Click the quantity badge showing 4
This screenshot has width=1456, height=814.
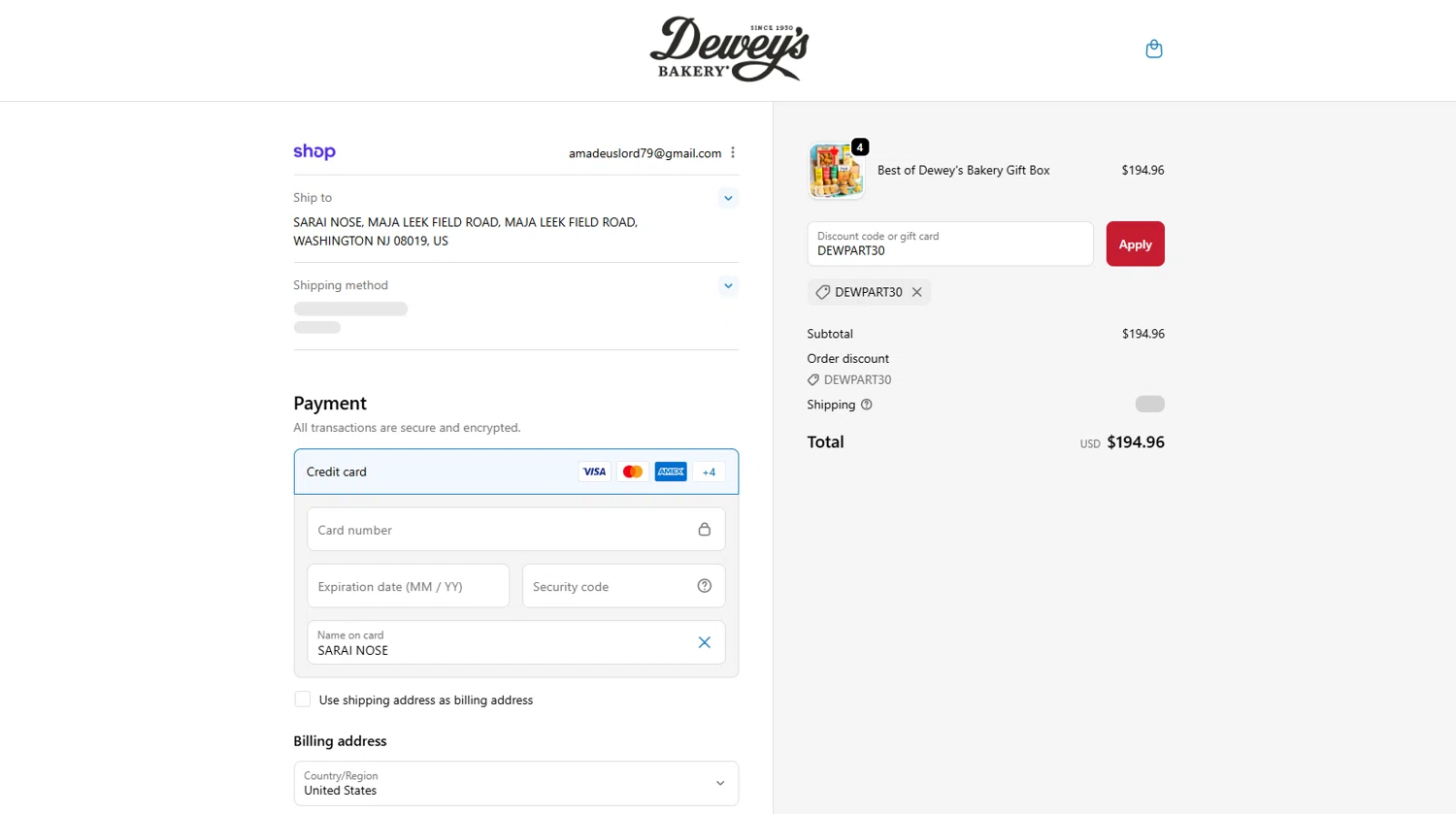click(860, 147)
